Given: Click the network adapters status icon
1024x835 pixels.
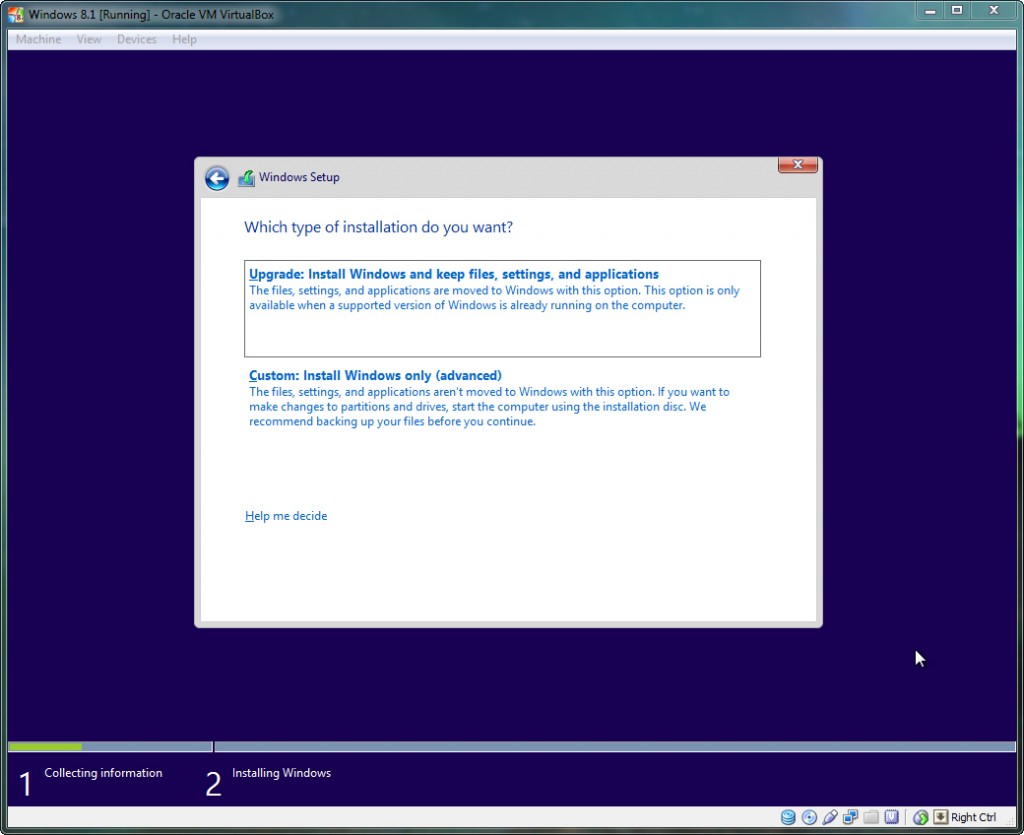Looking at the screenshot, I should (x=850, y=817).
